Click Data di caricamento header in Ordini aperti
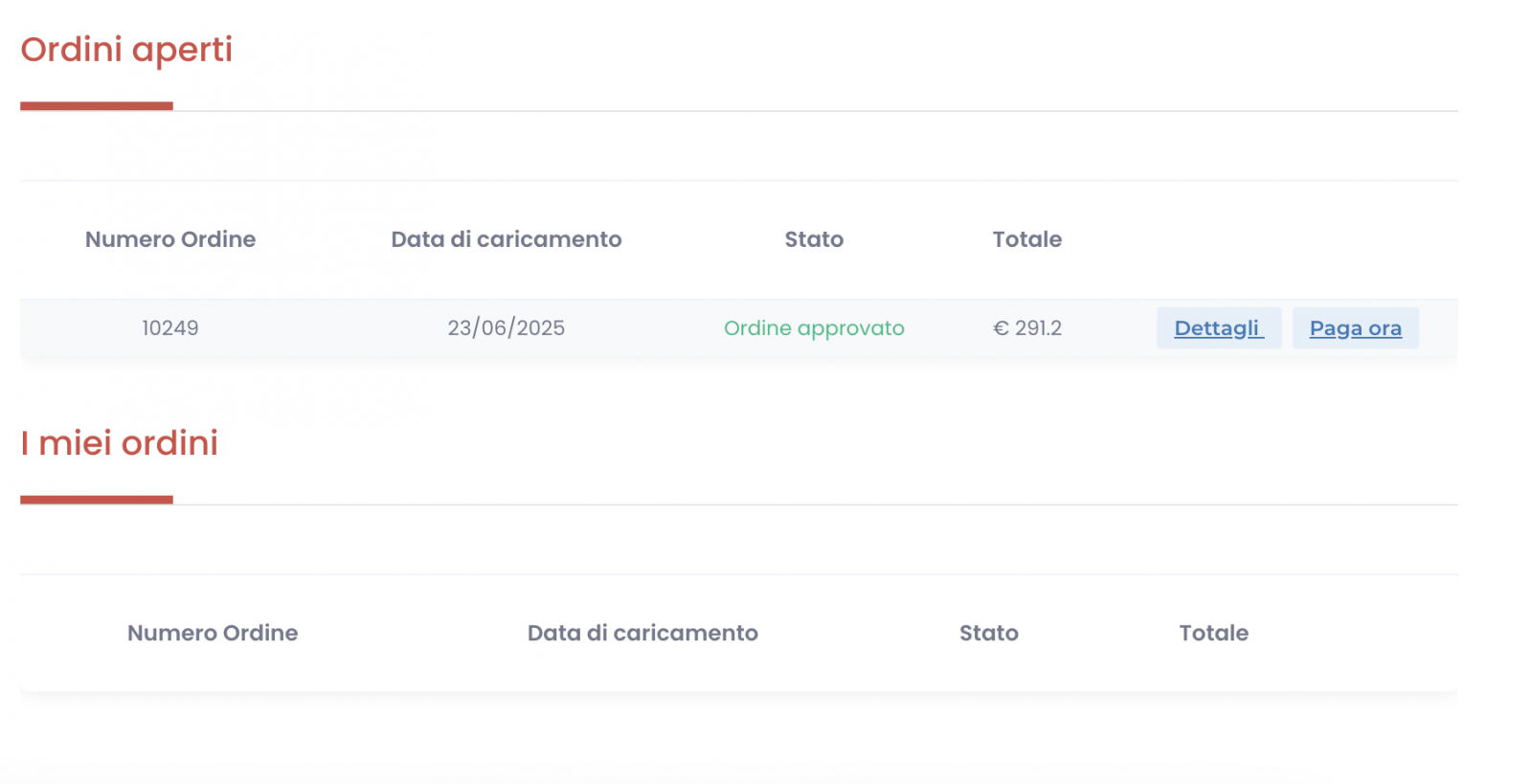1532x784 pixels. click(x=506, y=239)
